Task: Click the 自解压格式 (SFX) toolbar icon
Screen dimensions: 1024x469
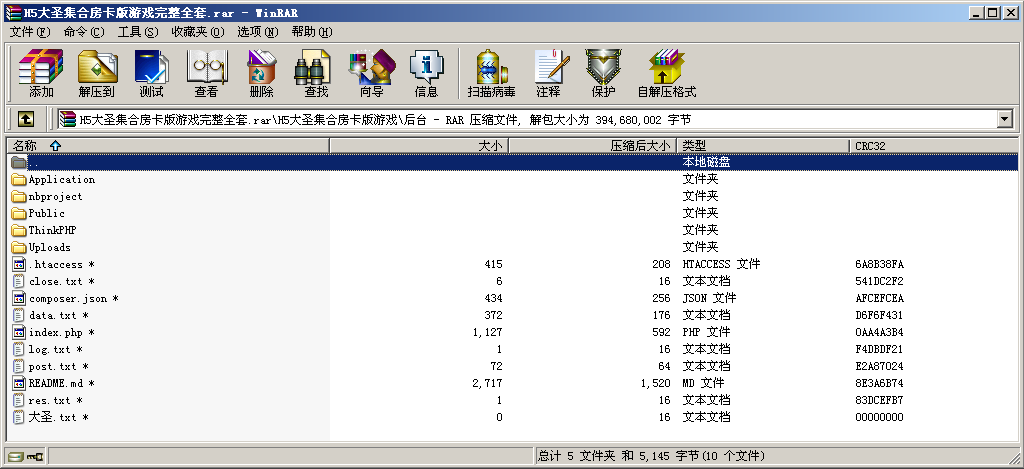Action: 666,73
